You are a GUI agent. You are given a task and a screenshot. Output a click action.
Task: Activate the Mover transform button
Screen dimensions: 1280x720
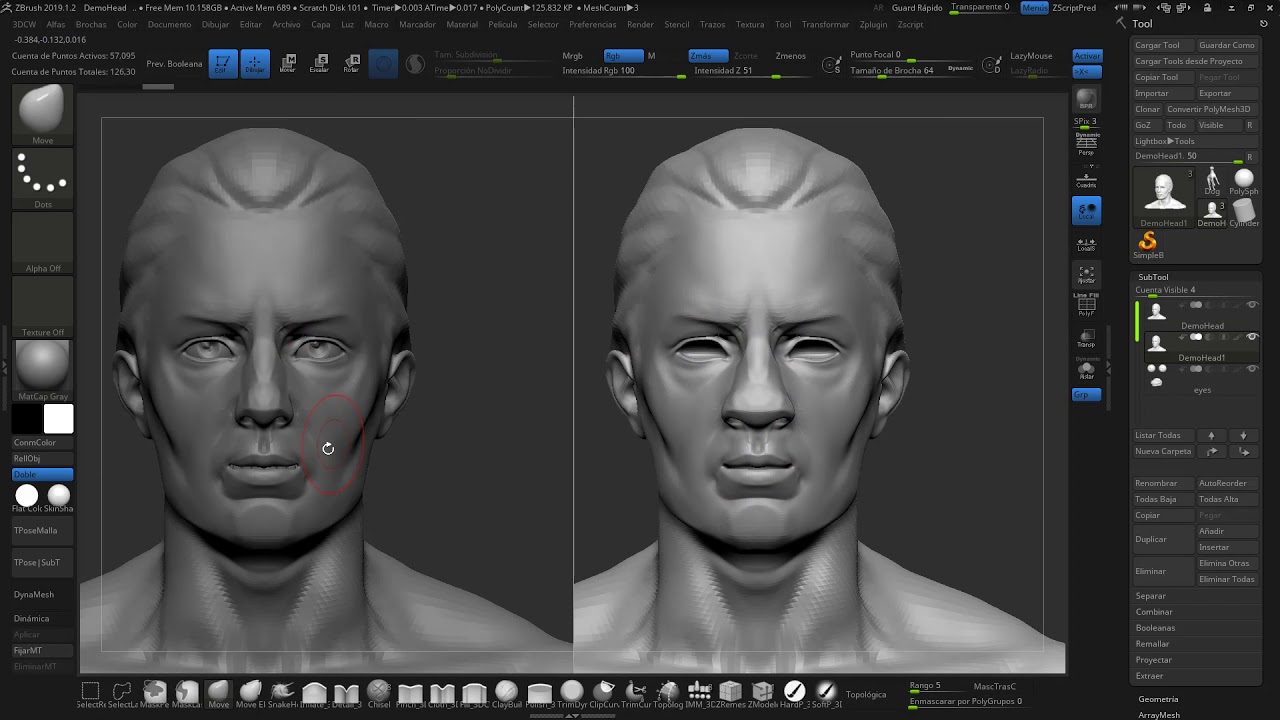coord(287,64)
